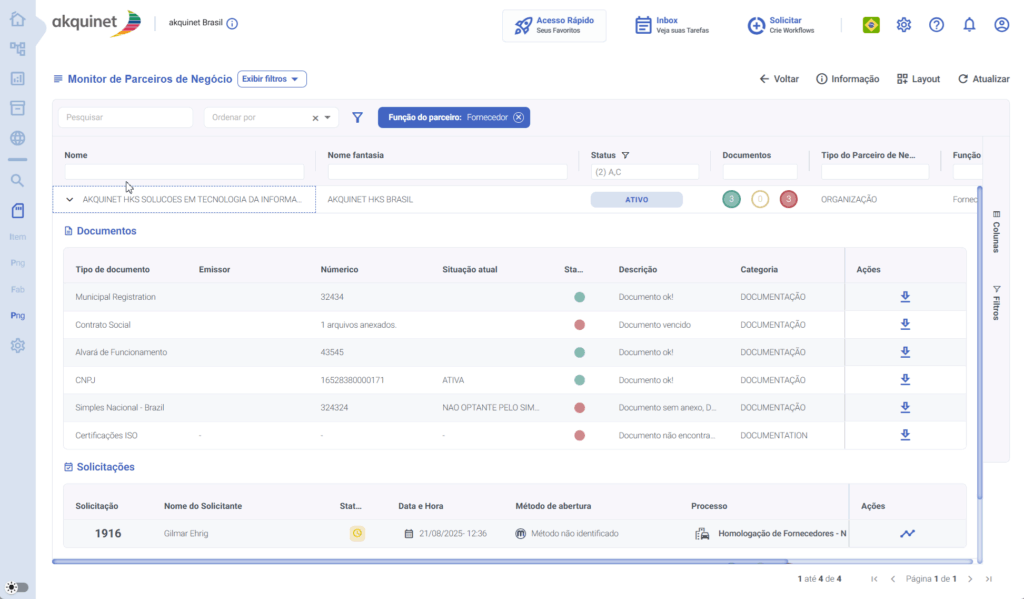Click Voltar to go back

pos(779,79)
